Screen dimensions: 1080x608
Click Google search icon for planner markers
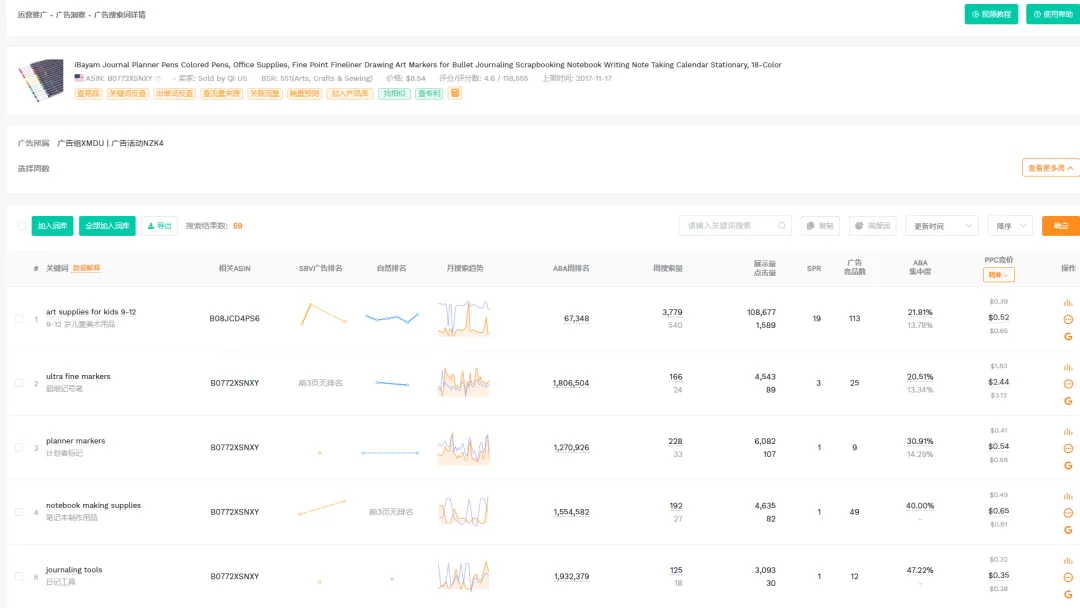point(1067,465)
